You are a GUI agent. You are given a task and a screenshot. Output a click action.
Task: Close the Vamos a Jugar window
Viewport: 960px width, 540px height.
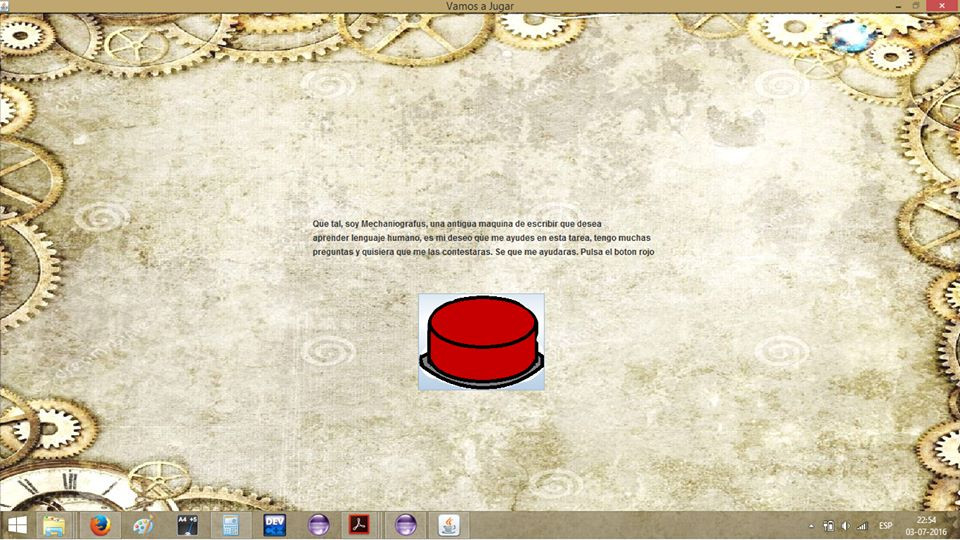tap(943, 6)
